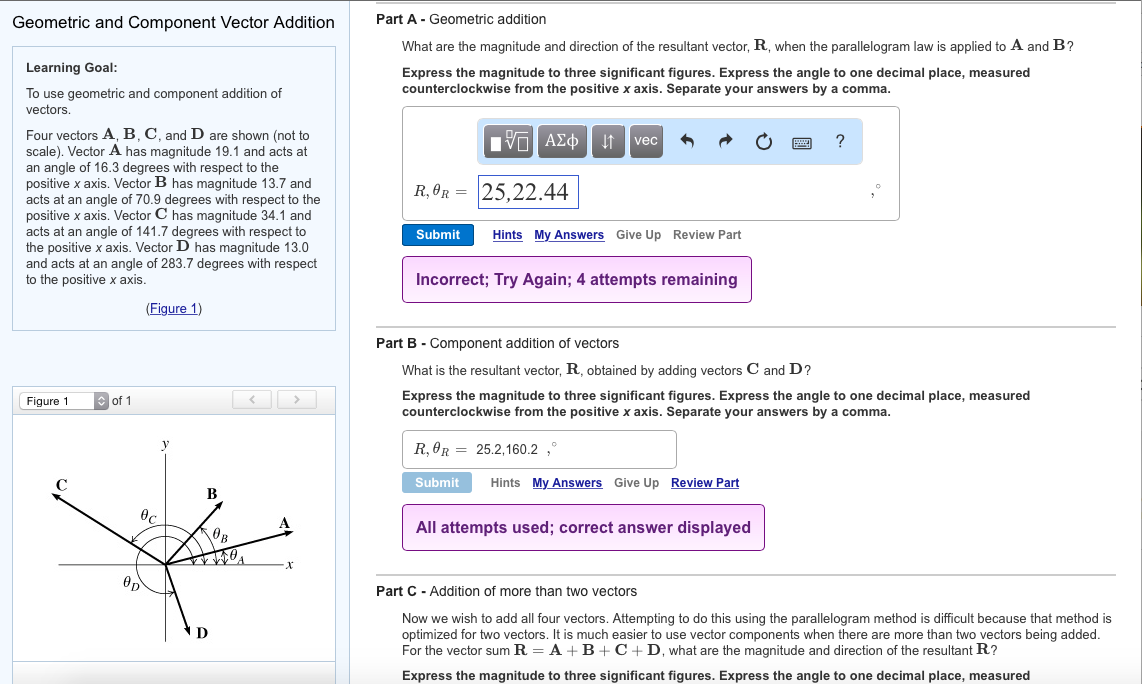The image size is (1142, 684).
Task: Open Review Part for Part B
Action: (705, 482)
